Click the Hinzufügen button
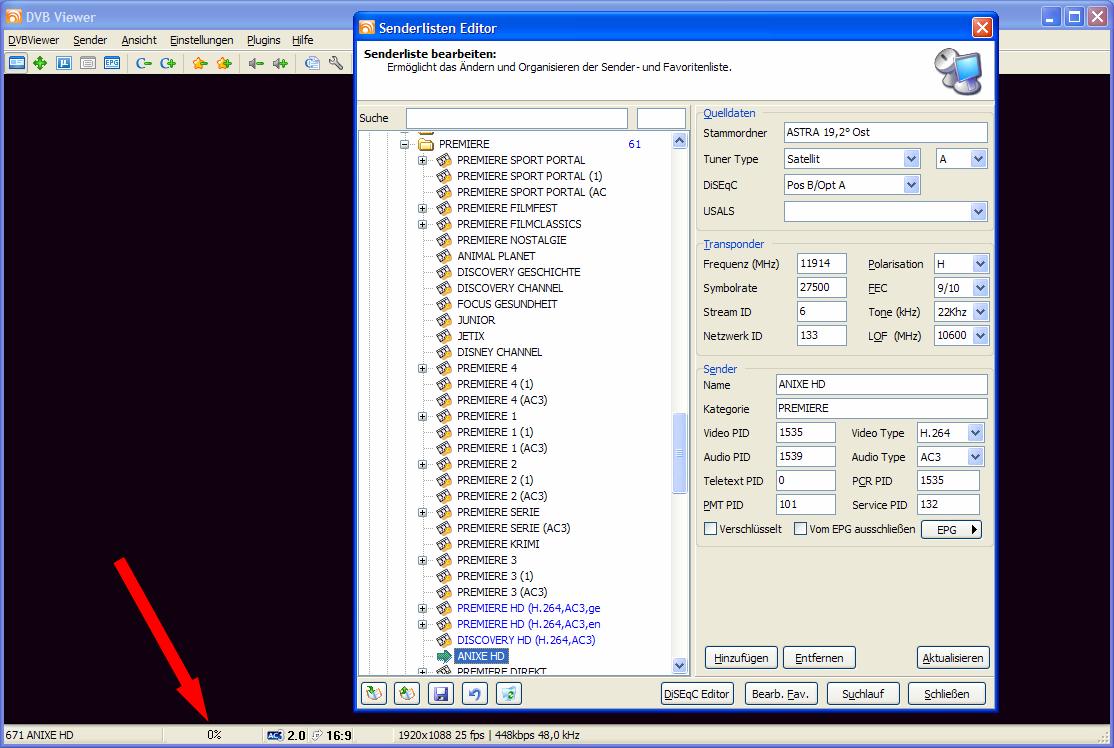Screen dimensions: 1114x748 point(741,658)
